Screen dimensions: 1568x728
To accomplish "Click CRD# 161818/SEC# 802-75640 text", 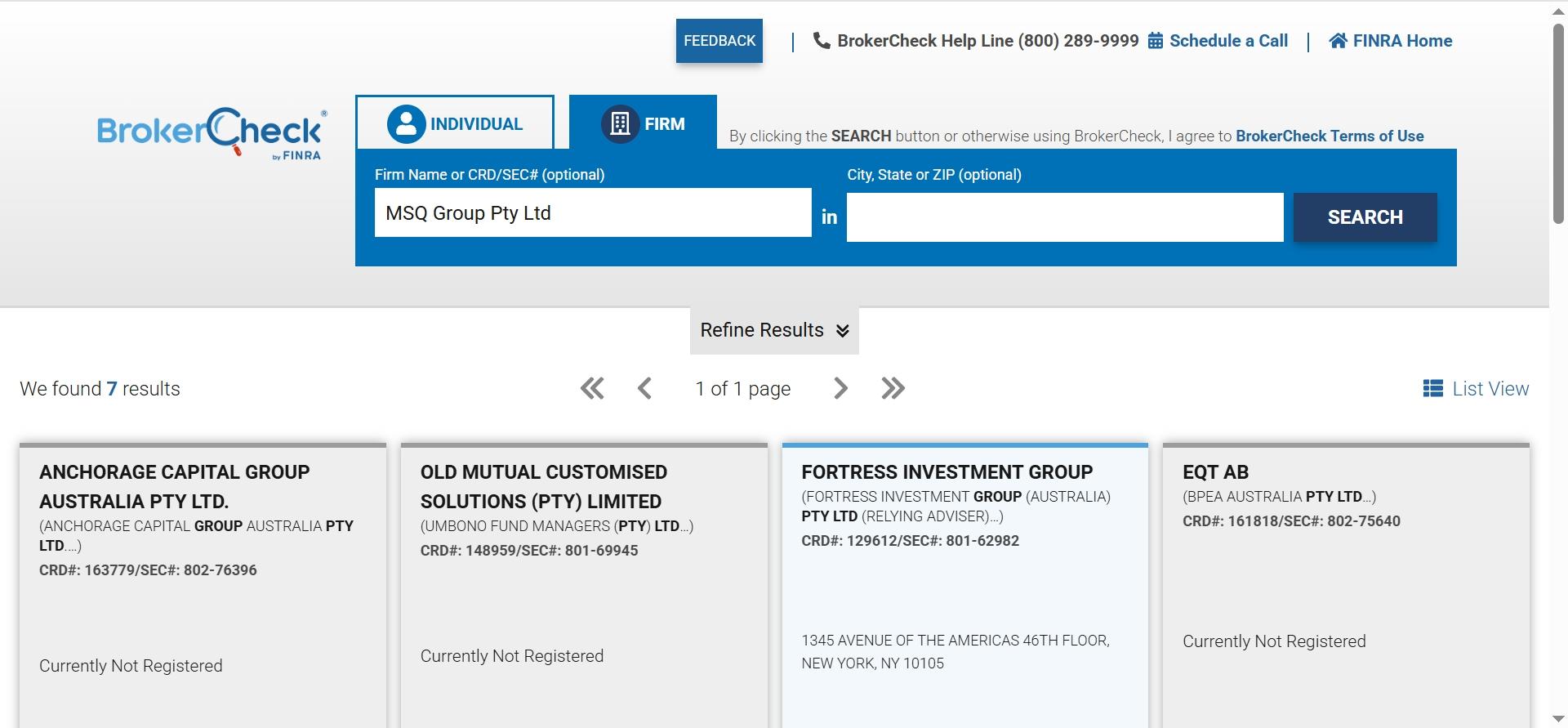I will pyautogui.click(x=1291, y=521).
